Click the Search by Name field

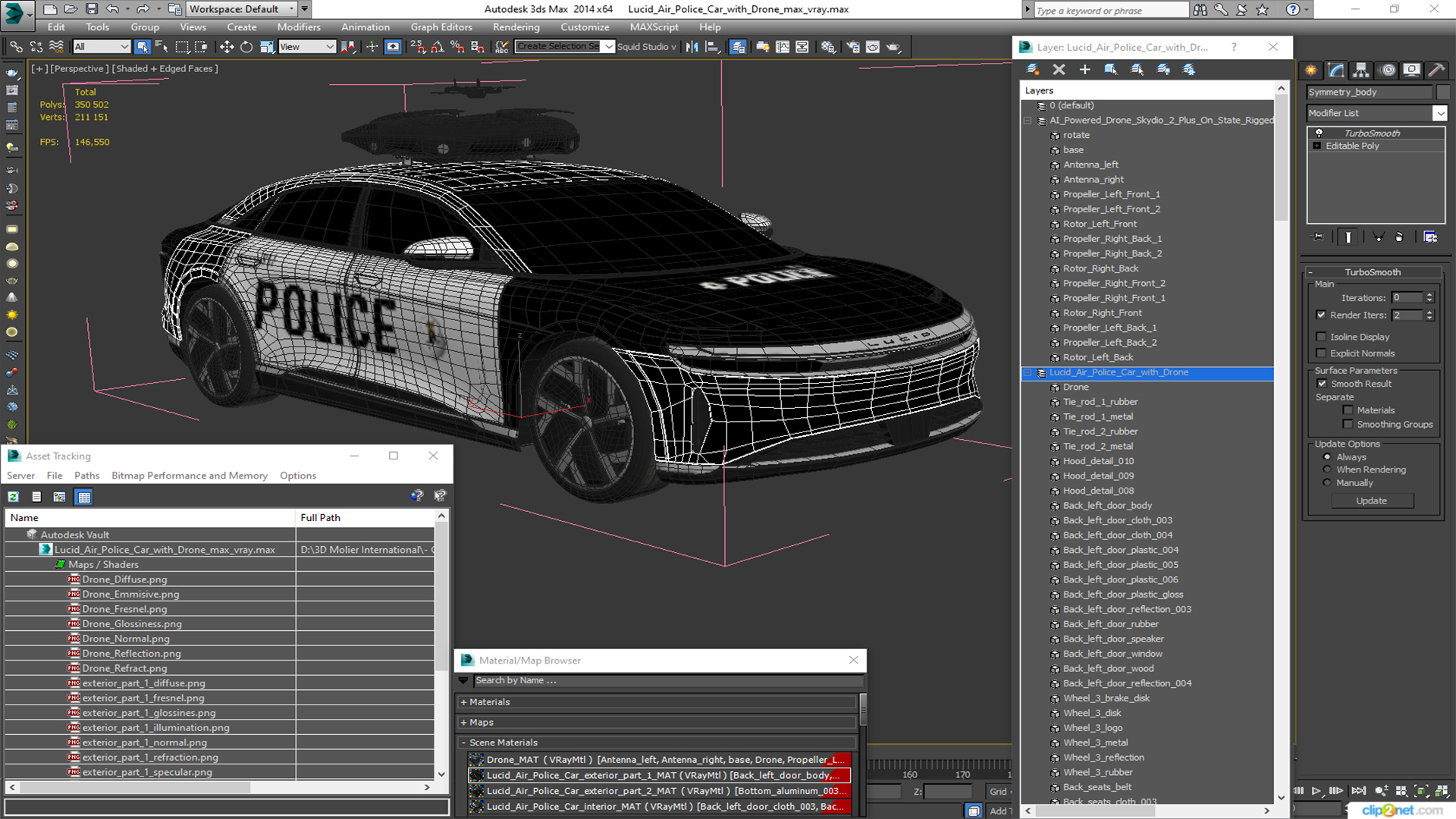click(x=668, y=681)
